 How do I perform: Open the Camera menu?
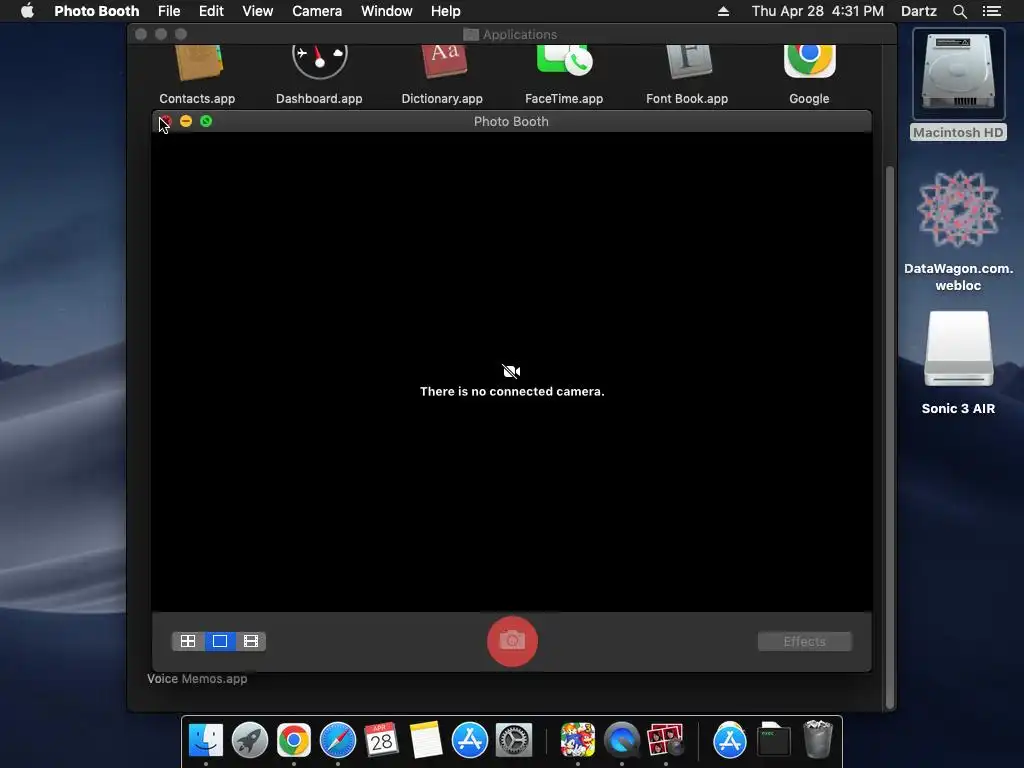[317, 11]
